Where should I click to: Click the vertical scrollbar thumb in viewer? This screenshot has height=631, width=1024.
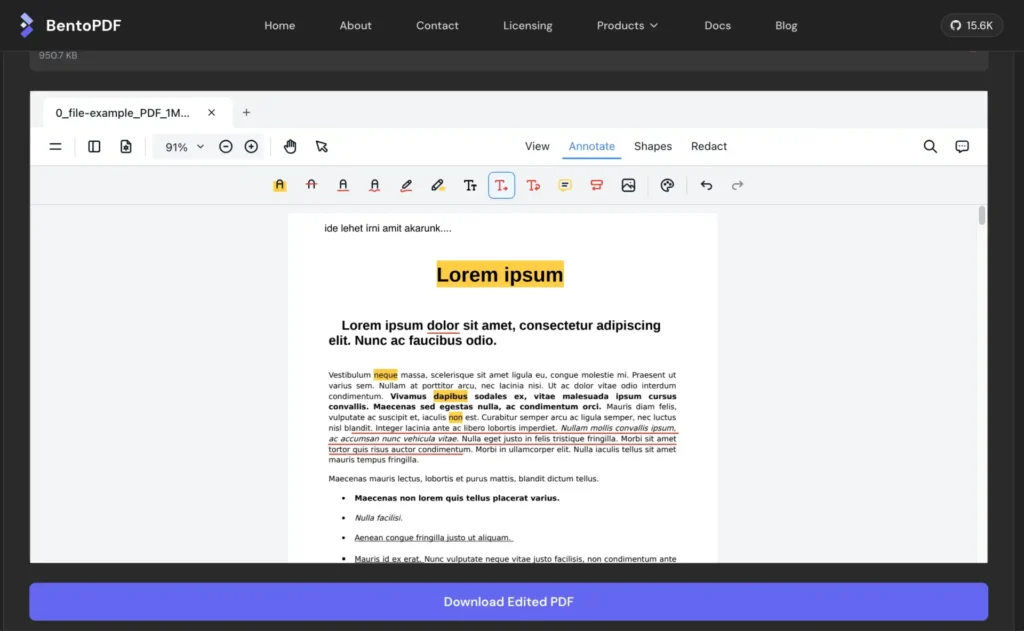(982, 215)
